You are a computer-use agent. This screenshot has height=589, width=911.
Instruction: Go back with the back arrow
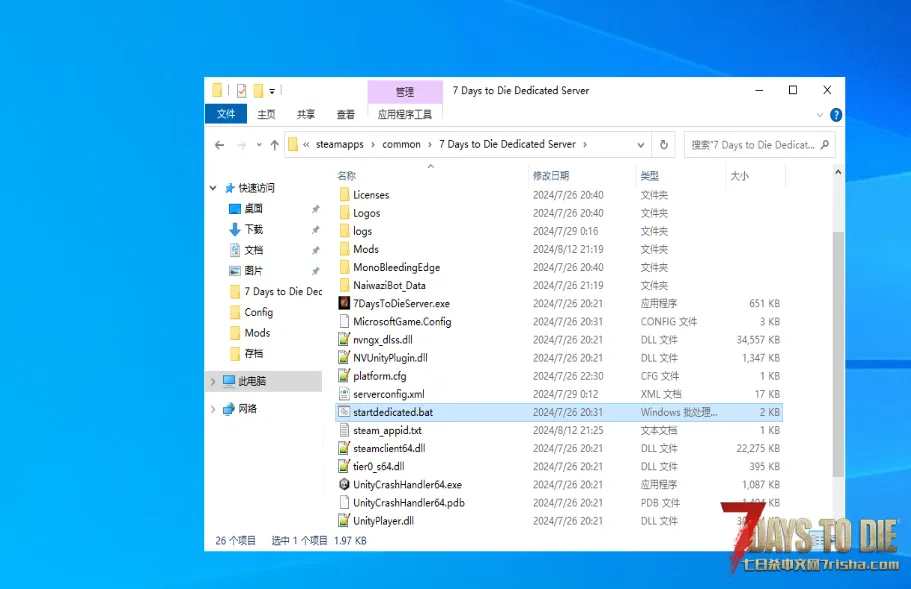pyautogui.click(x=219, y=145)
